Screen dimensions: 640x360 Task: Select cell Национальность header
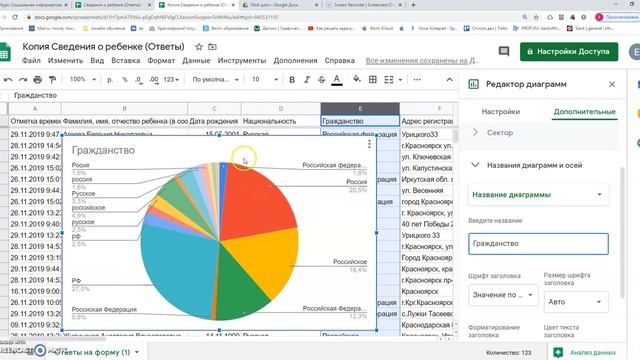(x=281, y=121)
